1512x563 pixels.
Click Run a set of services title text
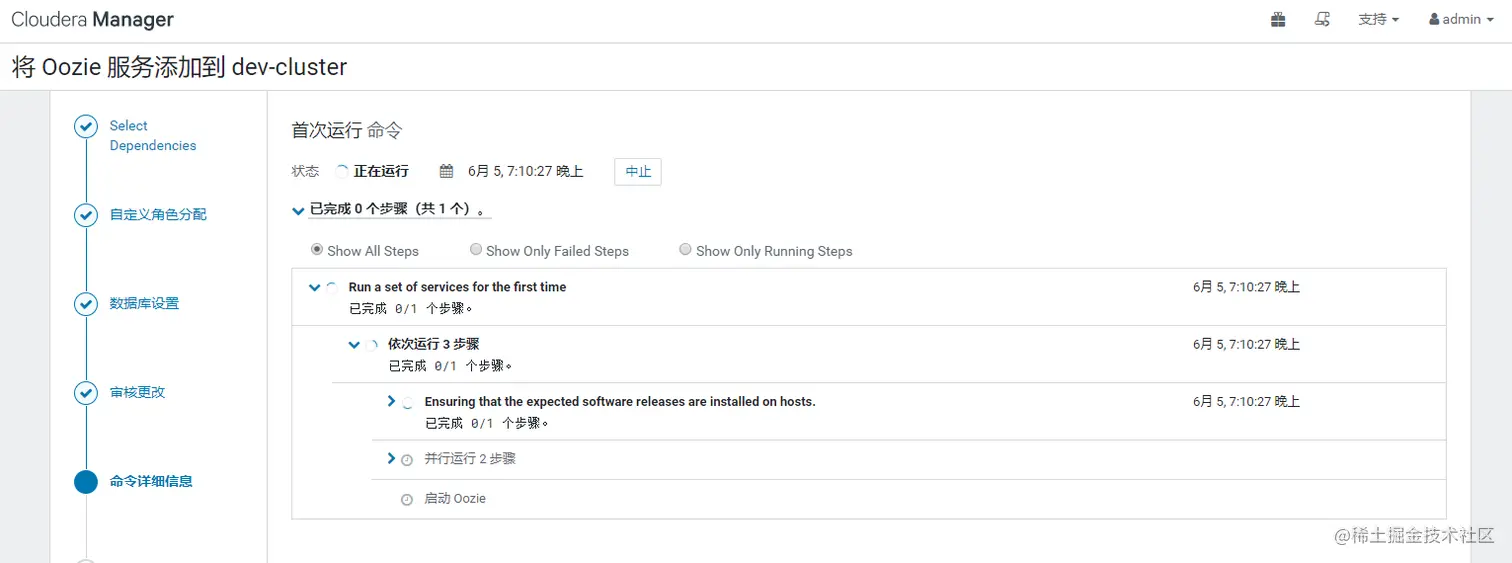[457, 287]
